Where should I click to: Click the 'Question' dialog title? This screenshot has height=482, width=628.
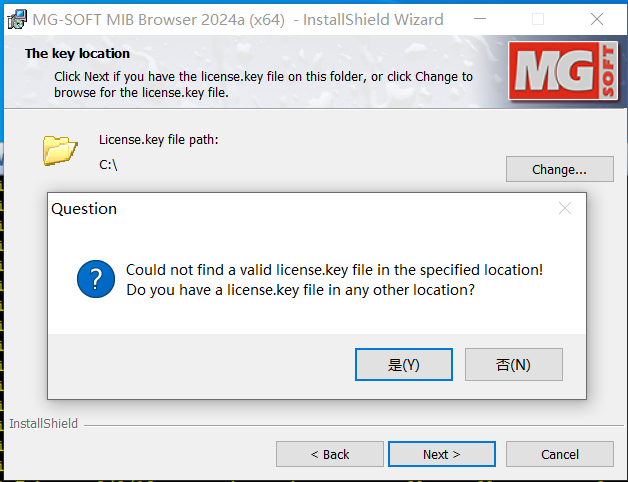pyautogui.click(x=84, y=209)
